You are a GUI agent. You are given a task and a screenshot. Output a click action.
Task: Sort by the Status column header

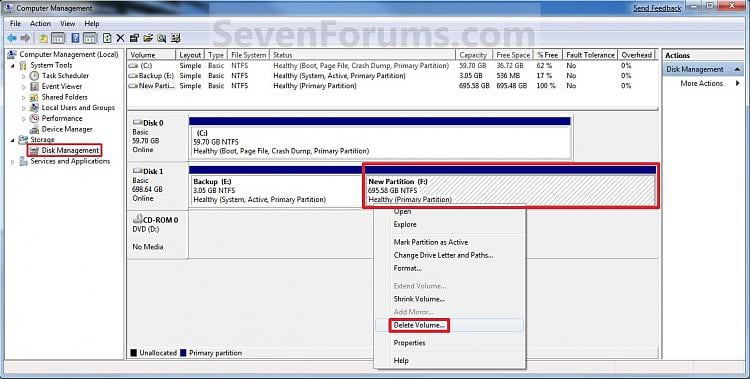click(362, 55)
